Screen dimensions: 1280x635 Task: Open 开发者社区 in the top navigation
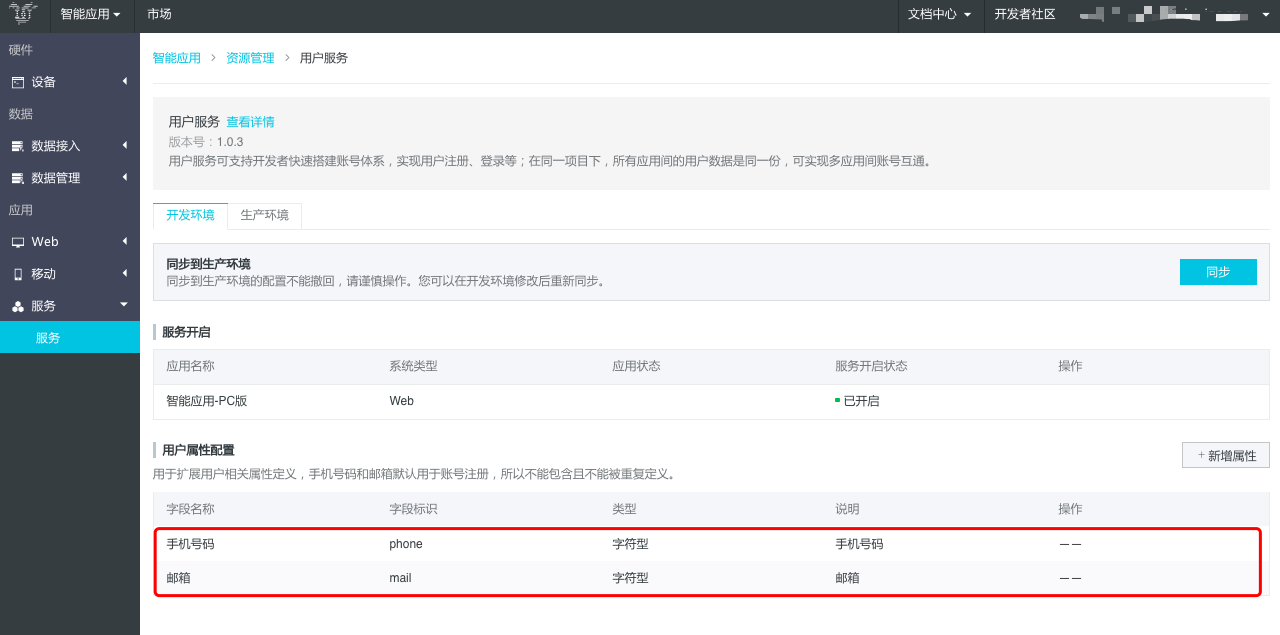(1025, 14)
